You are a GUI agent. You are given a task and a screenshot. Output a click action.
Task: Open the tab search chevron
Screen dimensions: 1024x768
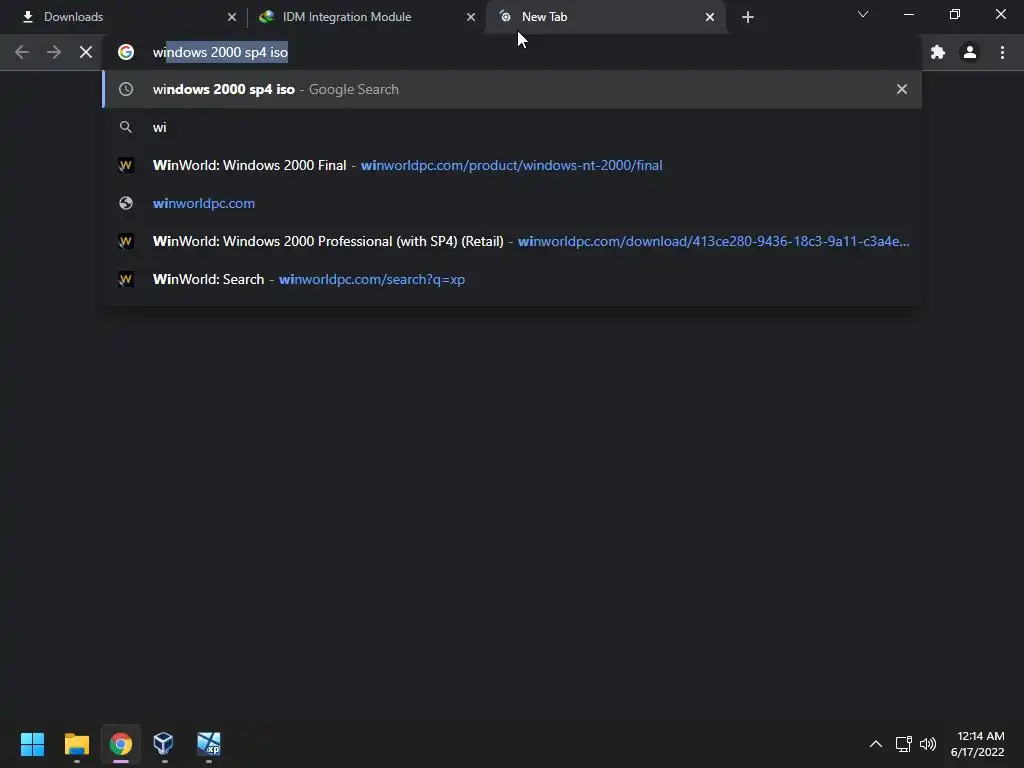tap(863, 14)
